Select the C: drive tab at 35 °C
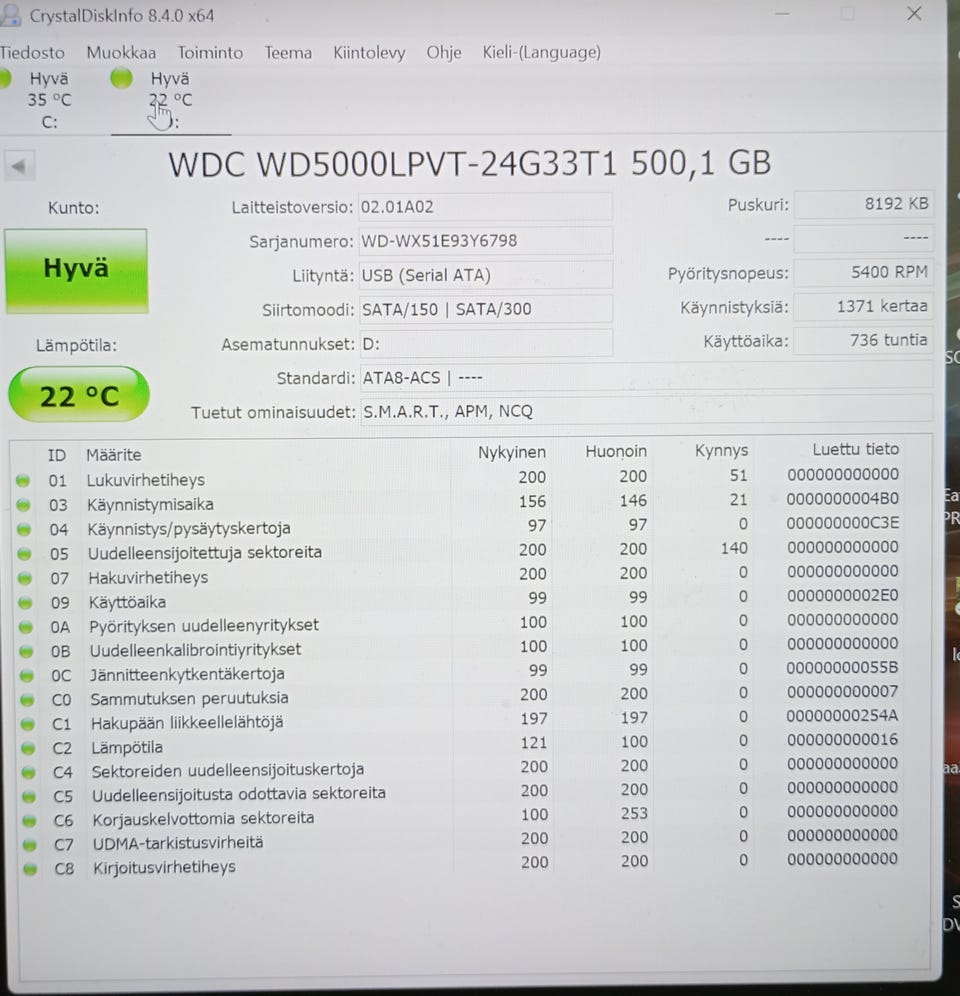960x996 pixels. pos(49,100)
